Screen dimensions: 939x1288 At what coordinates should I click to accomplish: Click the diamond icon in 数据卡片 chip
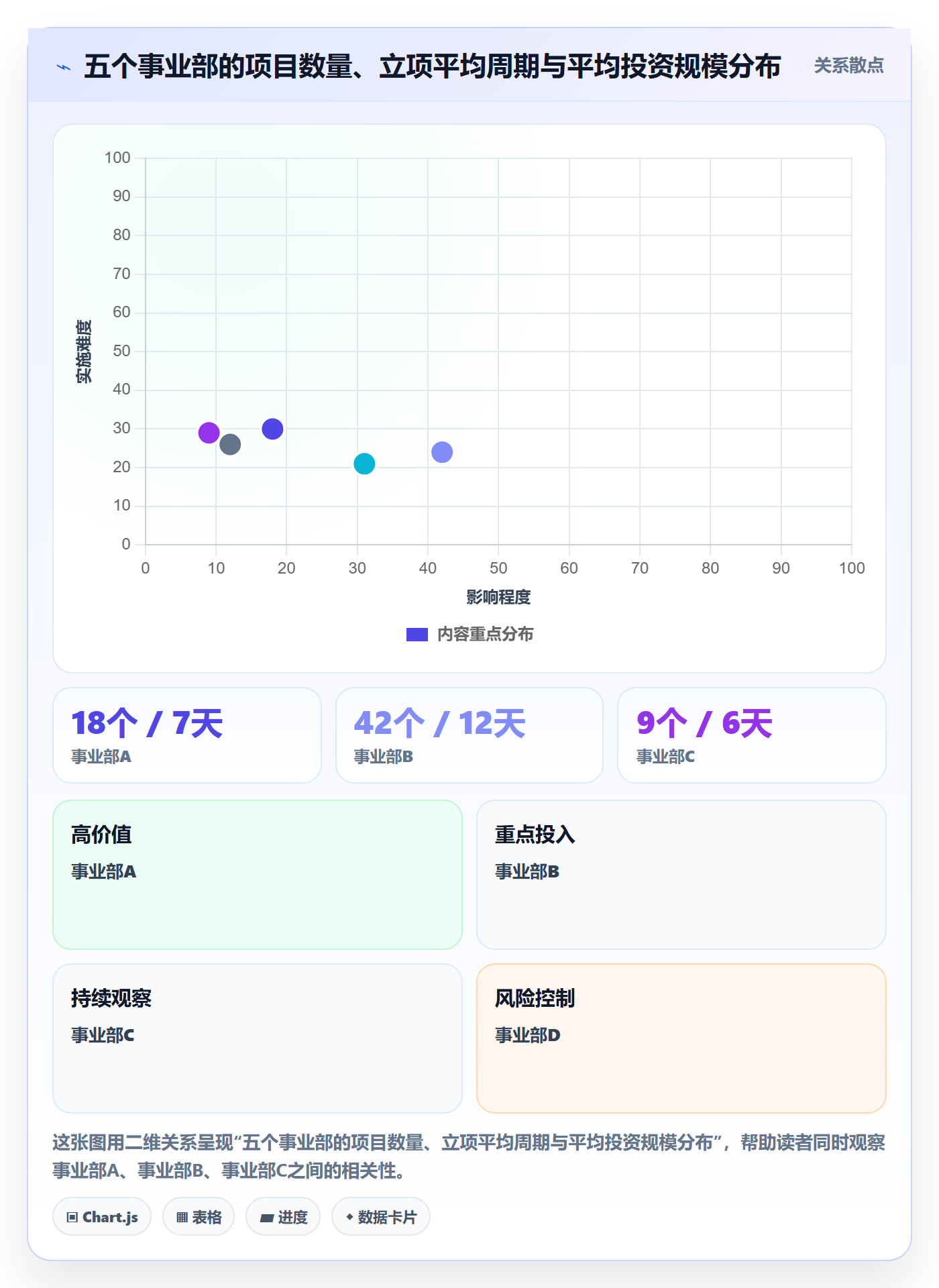click(x=349, y=1217)
